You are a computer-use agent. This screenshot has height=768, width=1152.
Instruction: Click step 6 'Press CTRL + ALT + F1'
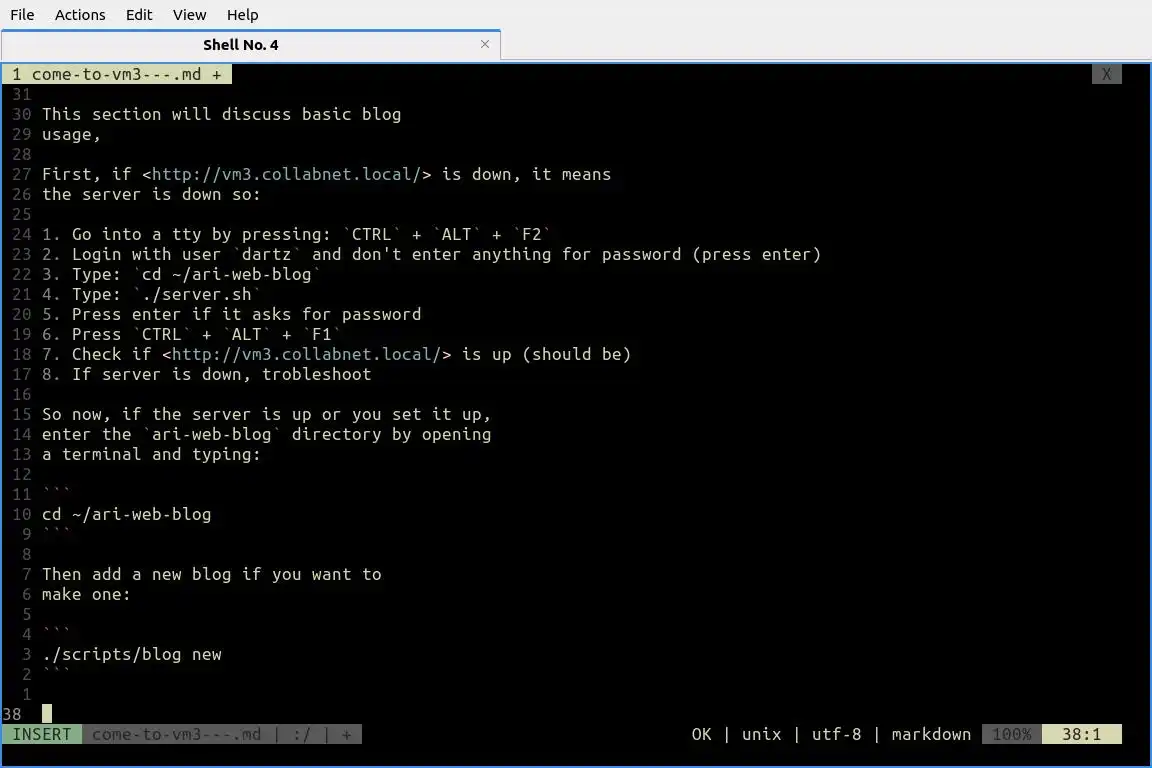(x=191, y=334)
